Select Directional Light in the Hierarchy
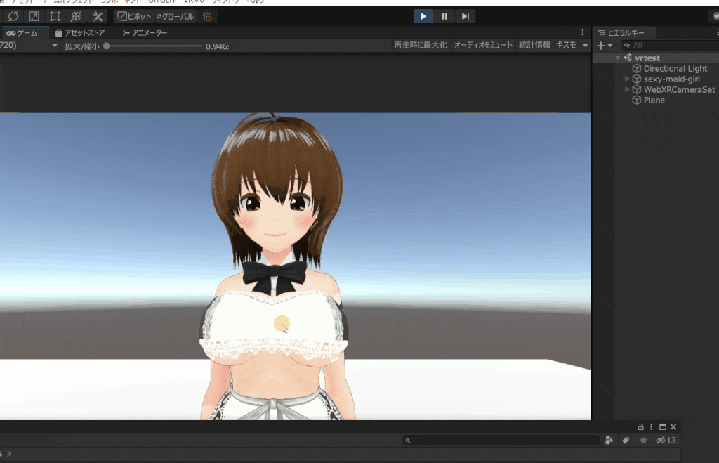 point(675,69)
